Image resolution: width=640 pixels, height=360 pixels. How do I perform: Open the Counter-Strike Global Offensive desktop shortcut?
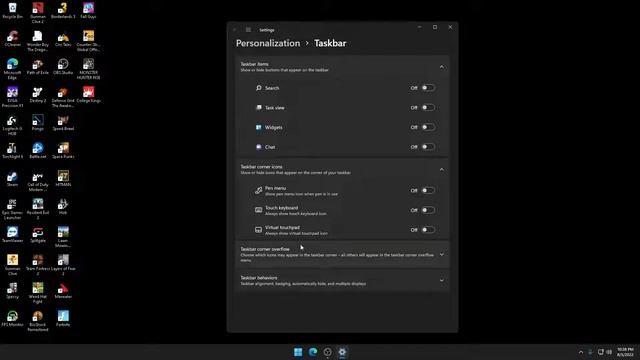pyautogui.click(x=88, y=40)
